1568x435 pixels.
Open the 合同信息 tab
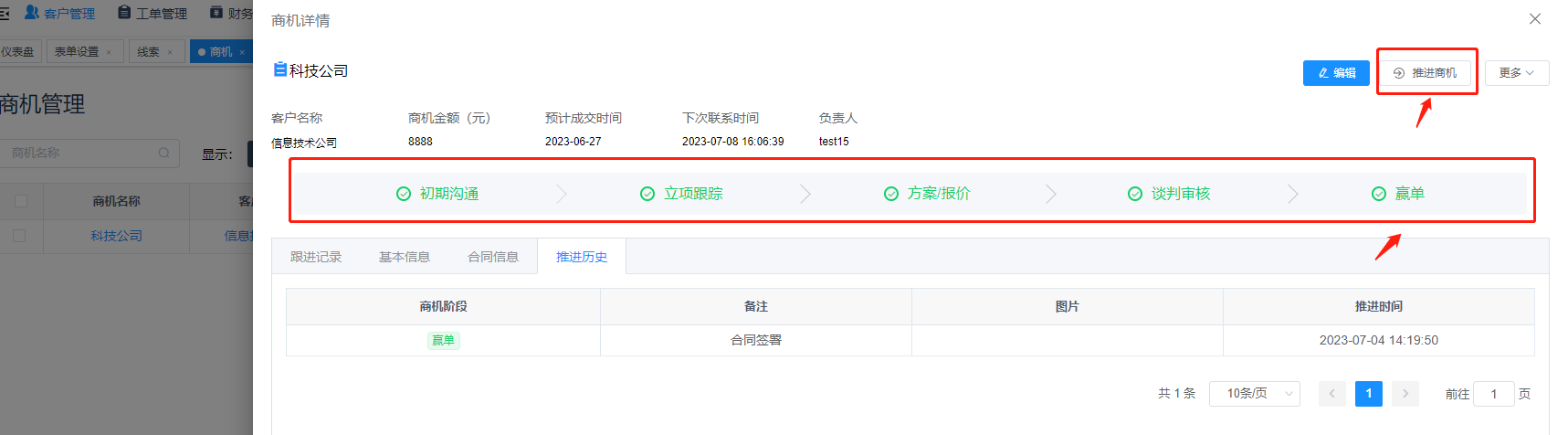tap(493, 258)
